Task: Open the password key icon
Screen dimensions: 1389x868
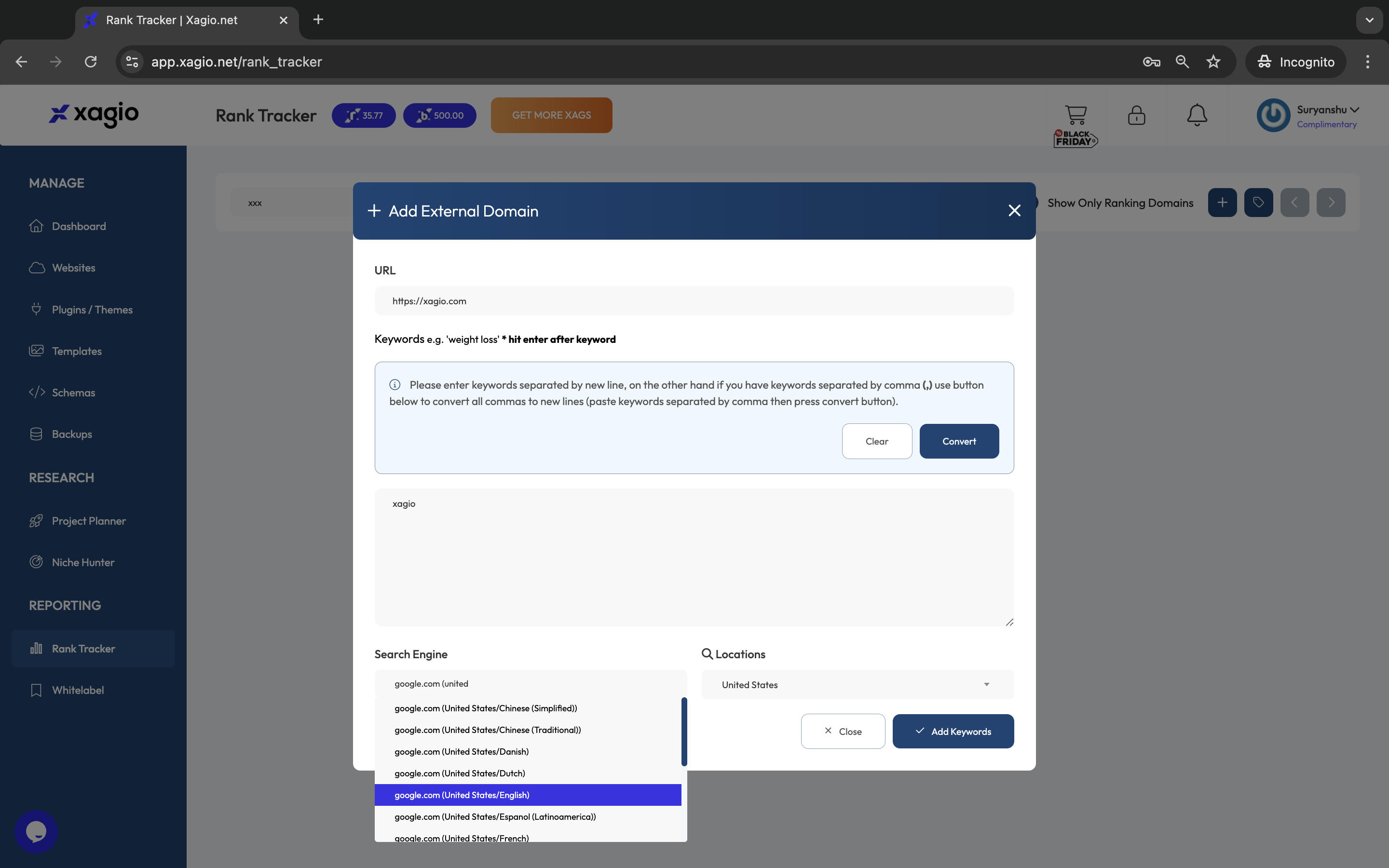Action: coord(1151,62)
